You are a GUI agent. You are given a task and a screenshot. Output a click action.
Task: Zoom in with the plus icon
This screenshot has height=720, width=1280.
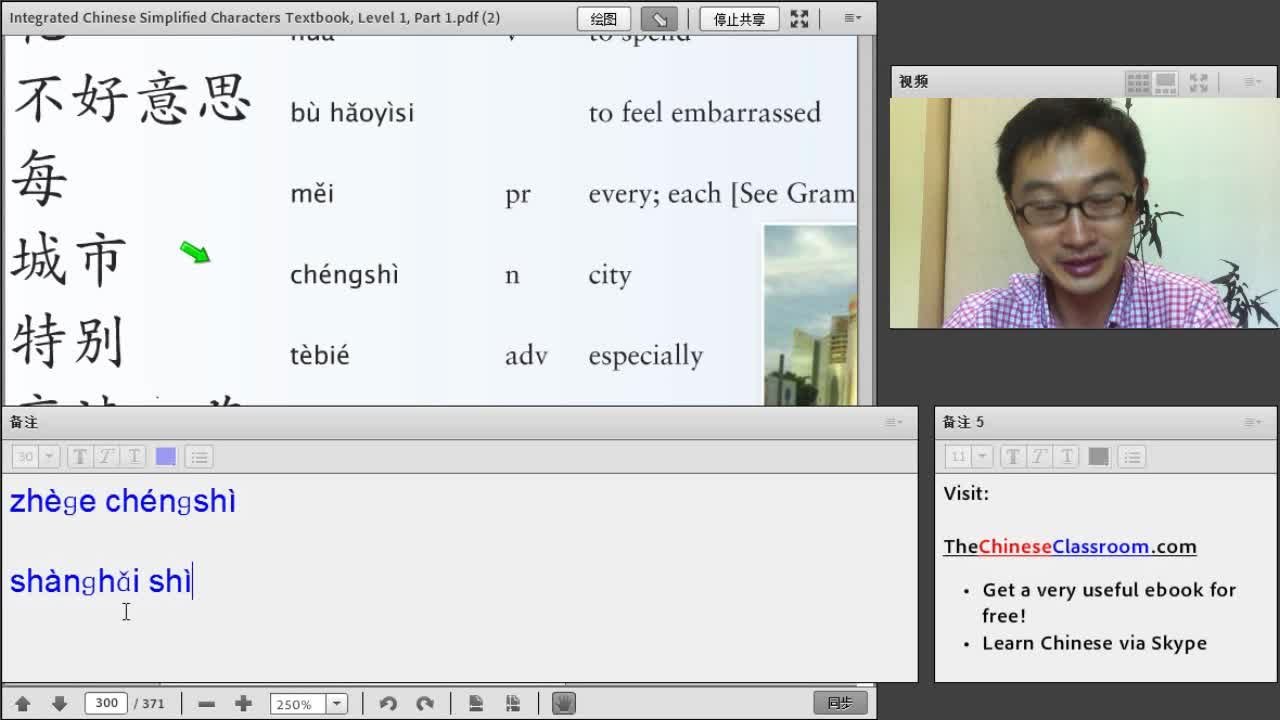(x=243, y=704)
